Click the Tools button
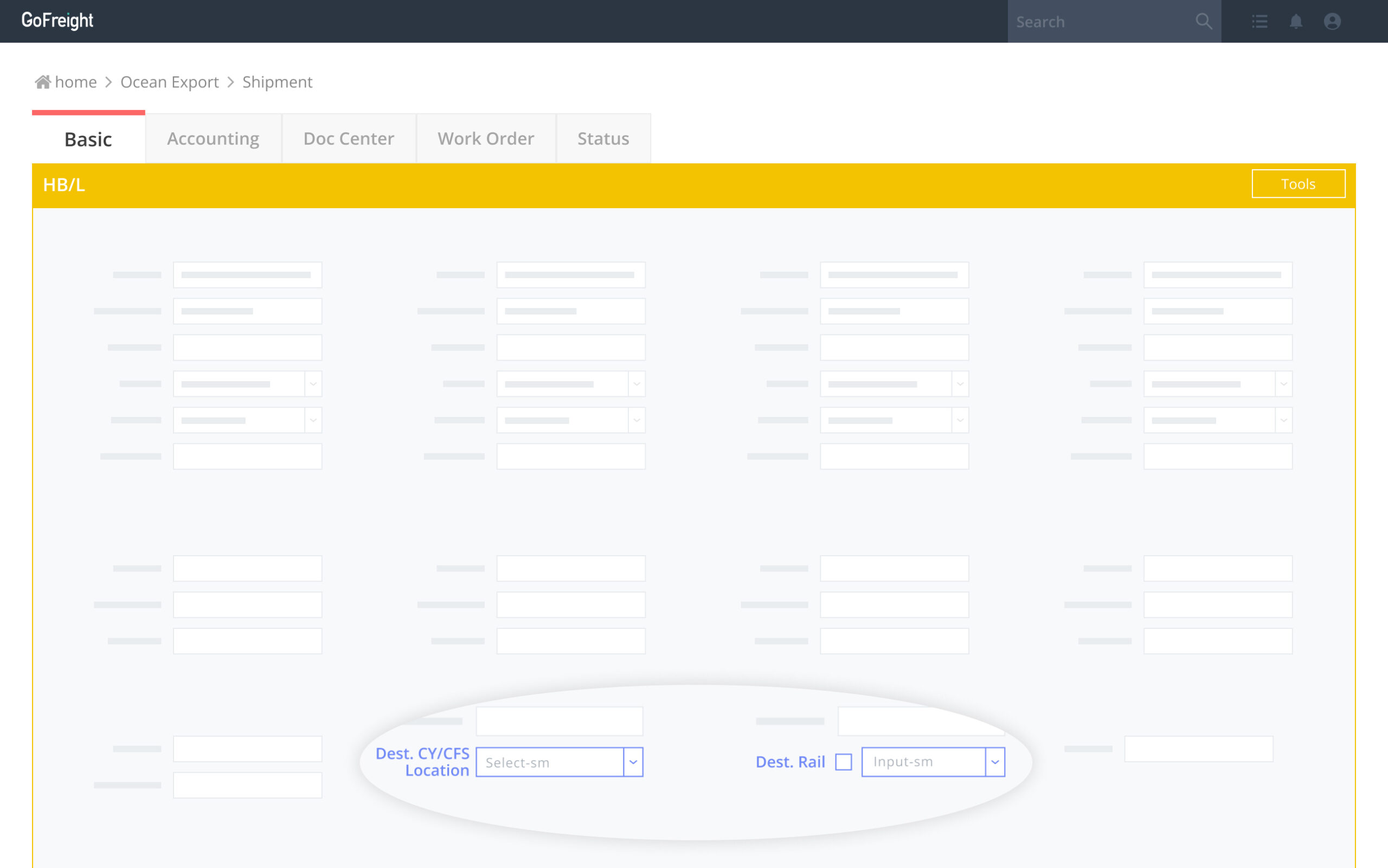 [x=1298, y=184]
